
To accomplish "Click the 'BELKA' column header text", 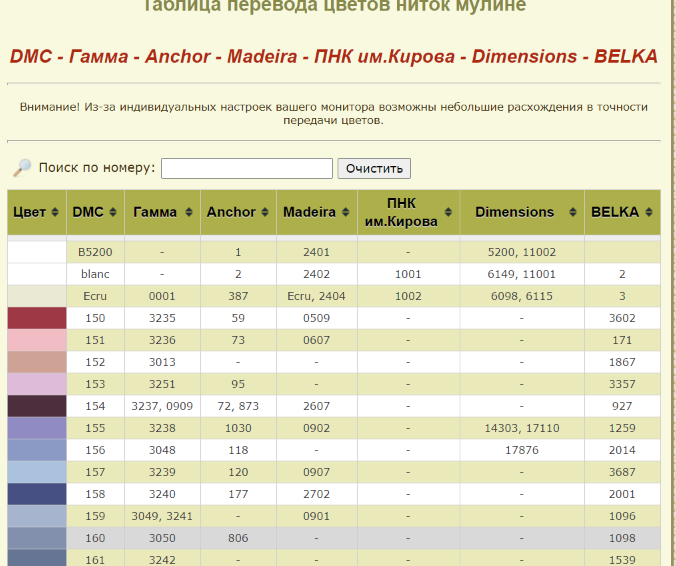I will pyautogui.click(x=615, y=212).
